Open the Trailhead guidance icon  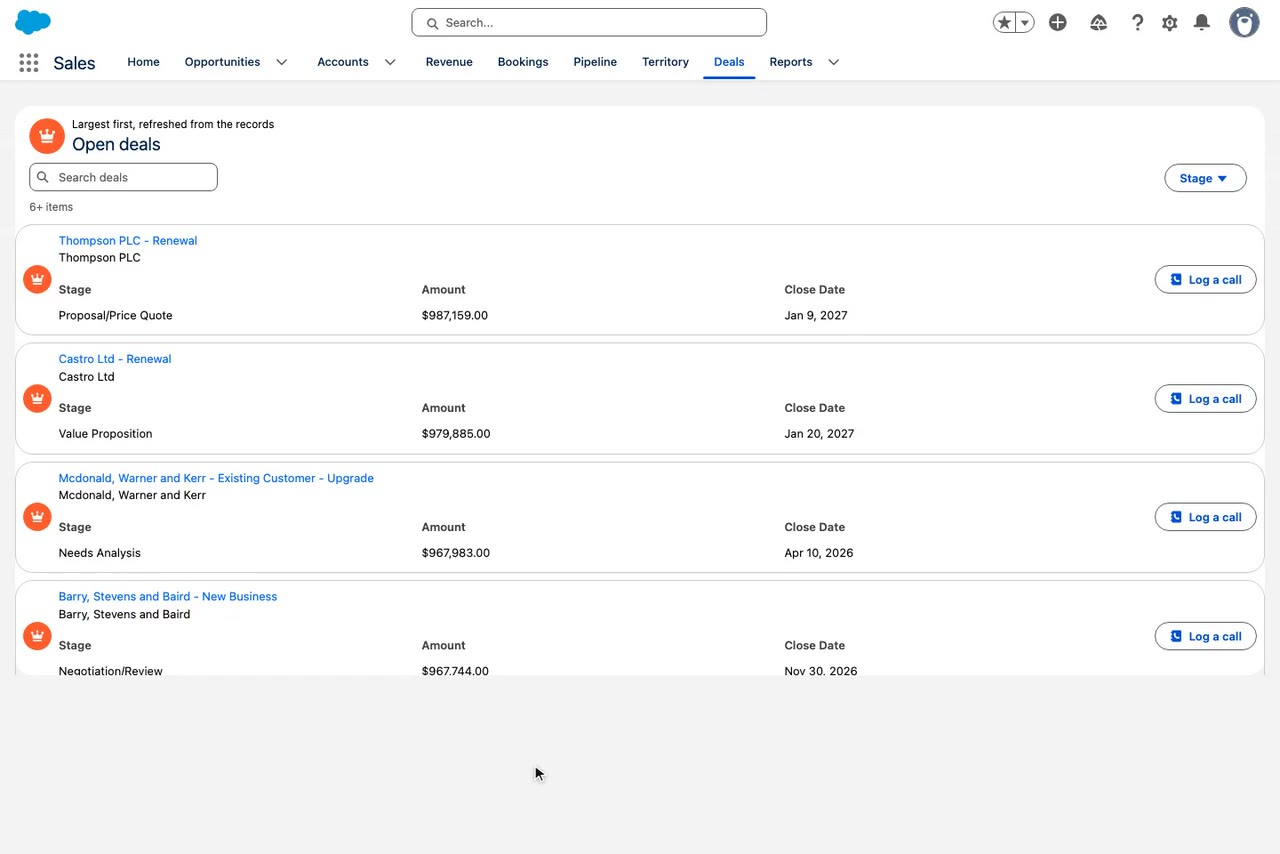point(1098,22)
